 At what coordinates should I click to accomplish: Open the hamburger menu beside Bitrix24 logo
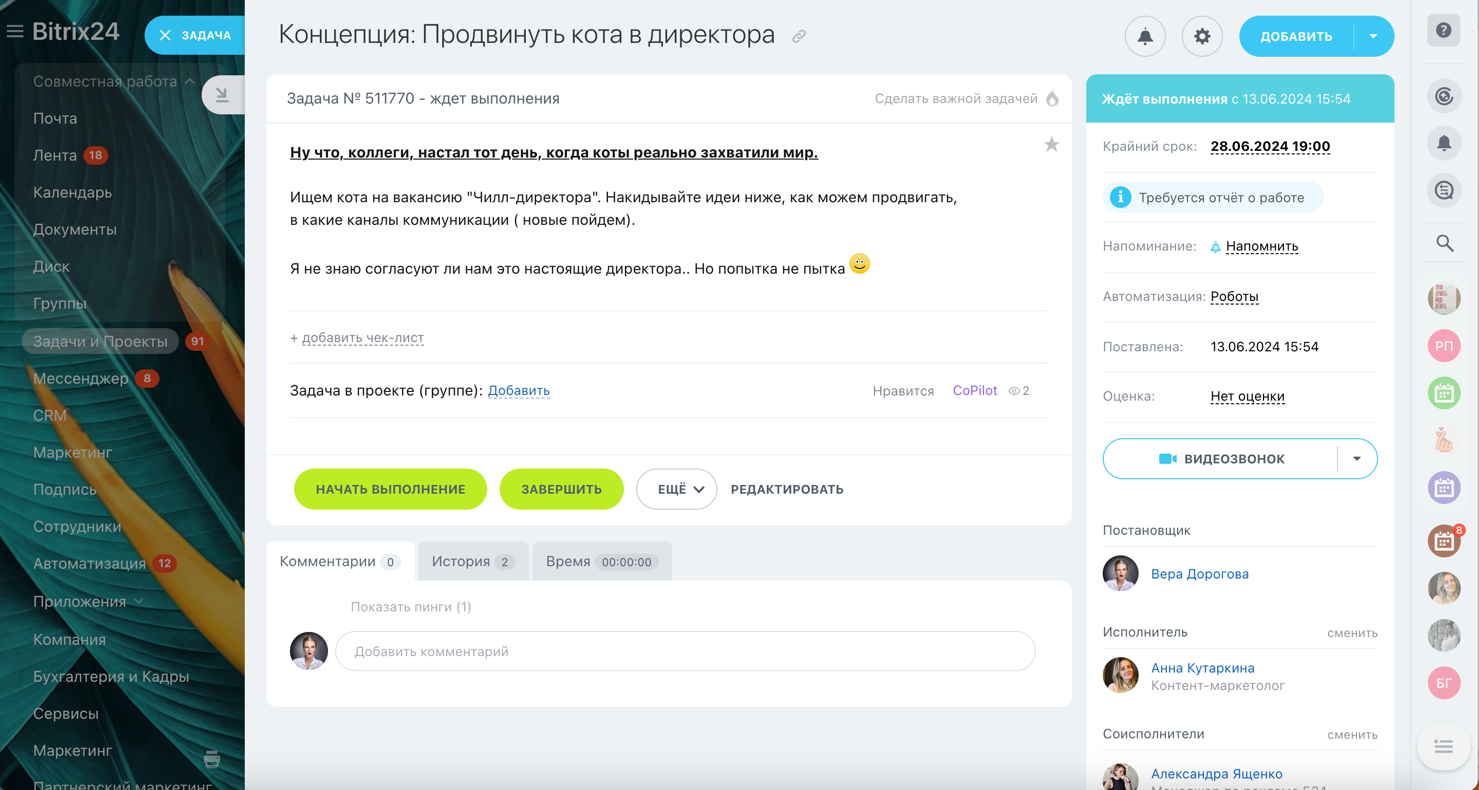point(15,32)
